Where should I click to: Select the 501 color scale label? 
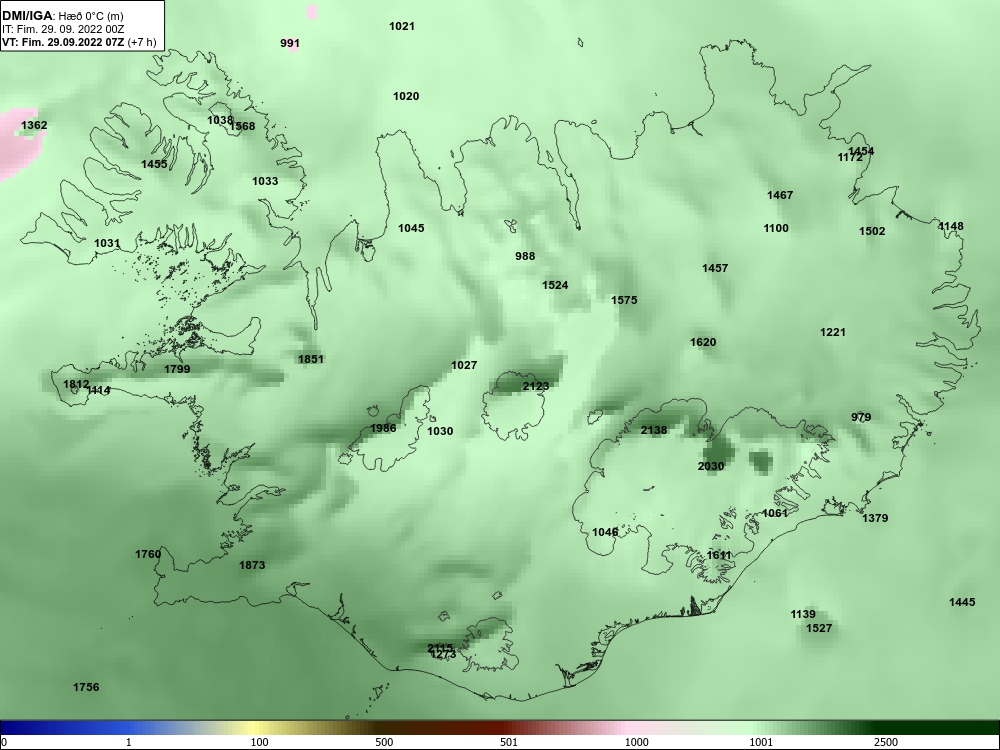tap(508, 742)
